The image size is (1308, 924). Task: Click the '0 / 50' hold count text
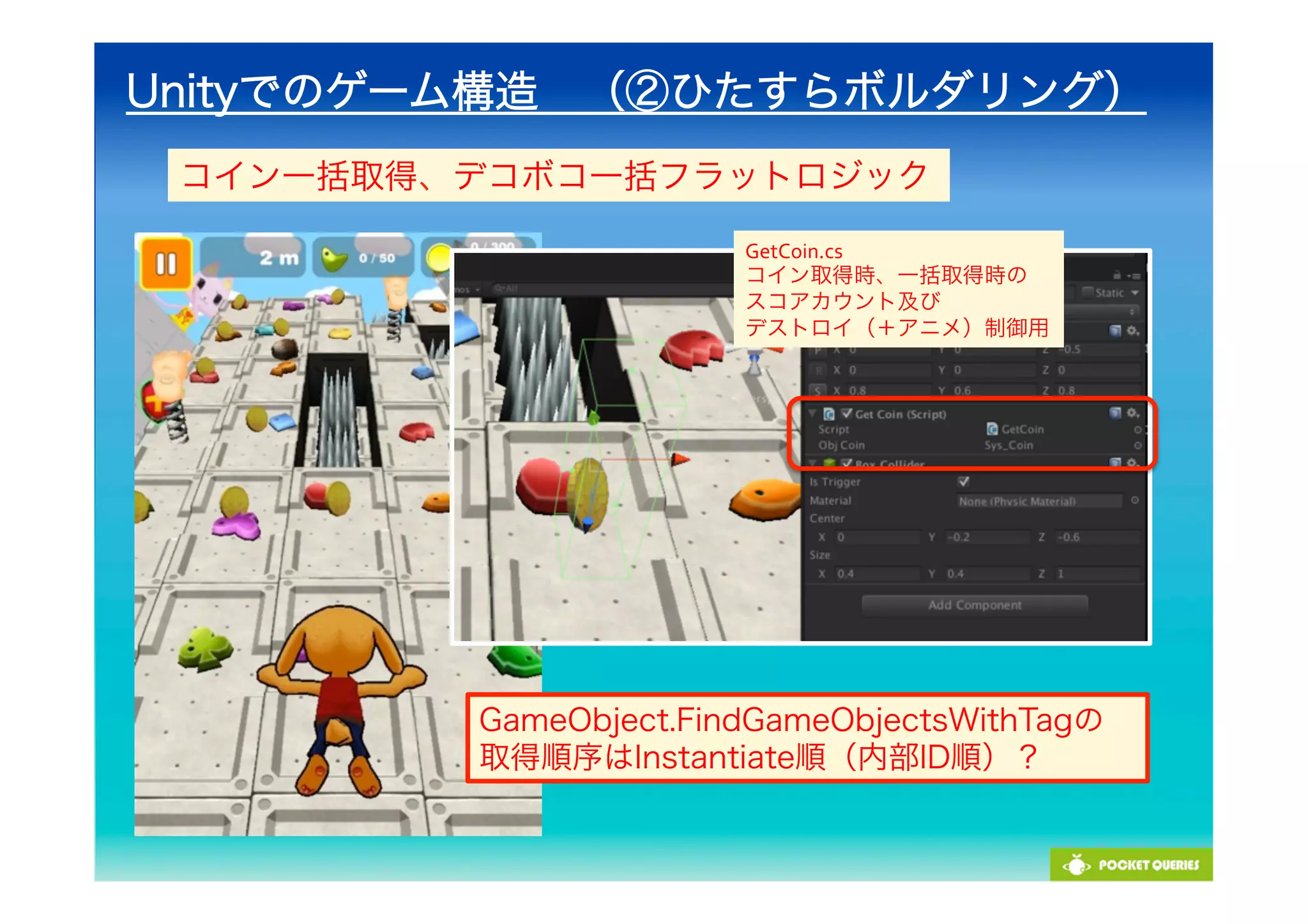tap(376, 259)
